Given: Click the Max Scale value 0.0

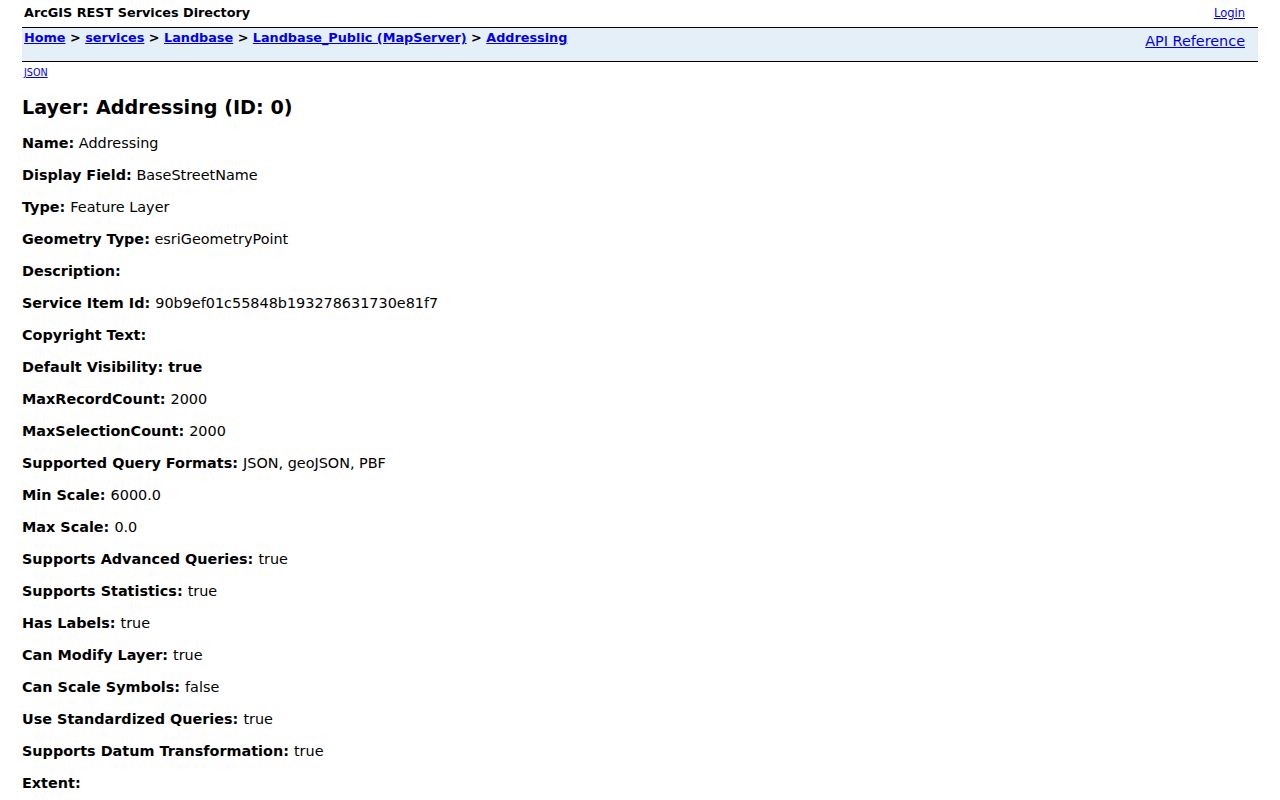Looking at the screenshot, I should pos(126,527).
